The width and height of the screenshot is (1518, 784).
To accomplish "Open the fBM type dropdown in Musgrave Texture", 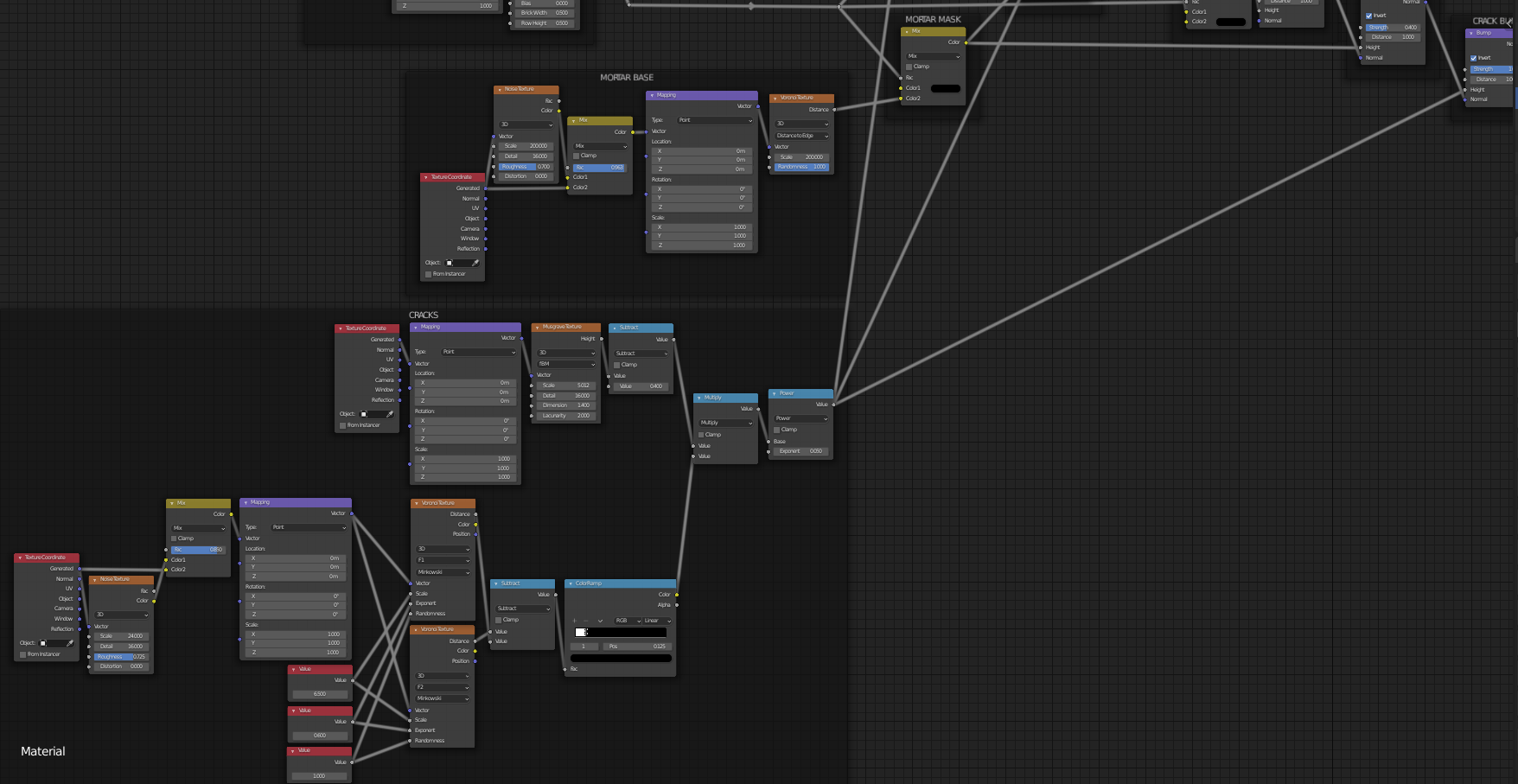I will (567, 364).
